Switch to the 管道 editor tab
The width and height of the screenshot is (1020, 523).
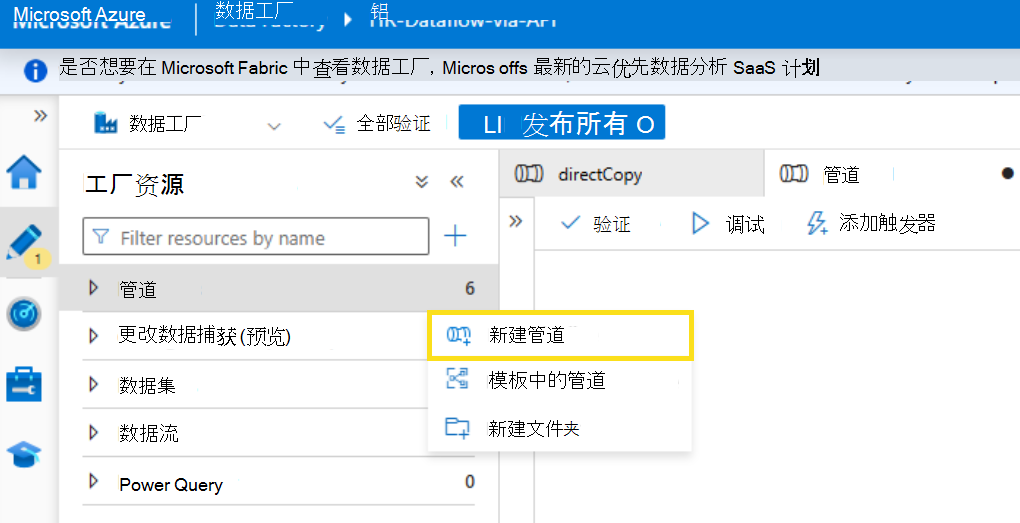891,174
